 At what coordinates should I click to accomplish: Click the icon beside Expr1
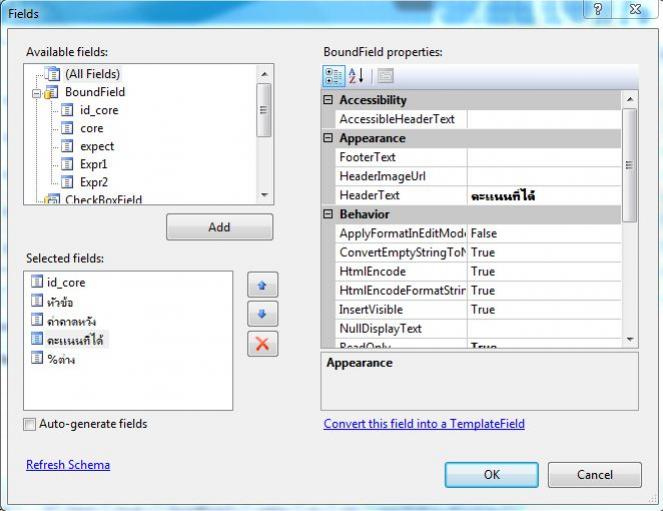click(67, 164)
